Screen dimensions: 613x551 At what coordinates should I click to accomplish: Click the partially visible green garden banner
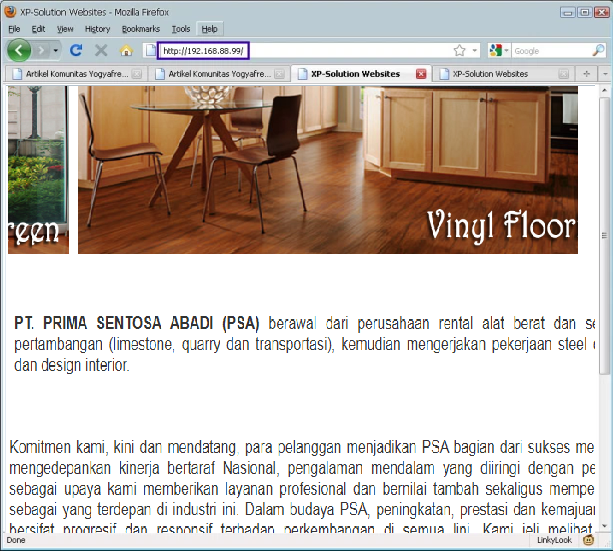[38, 170]
